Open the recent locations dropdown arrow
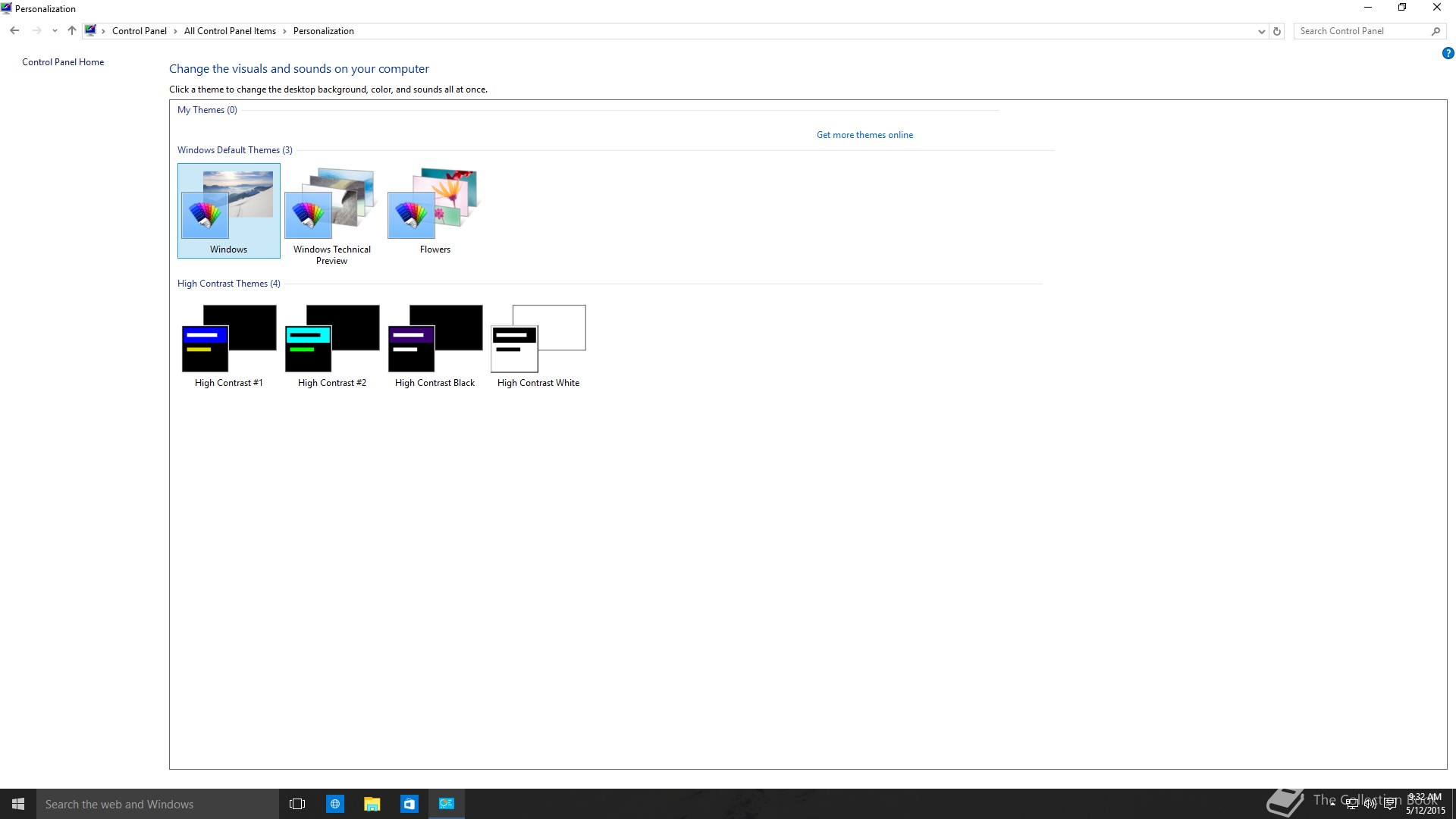Image resolution: width=1456 pixels, height=819 pixels. tap(55, 31)
